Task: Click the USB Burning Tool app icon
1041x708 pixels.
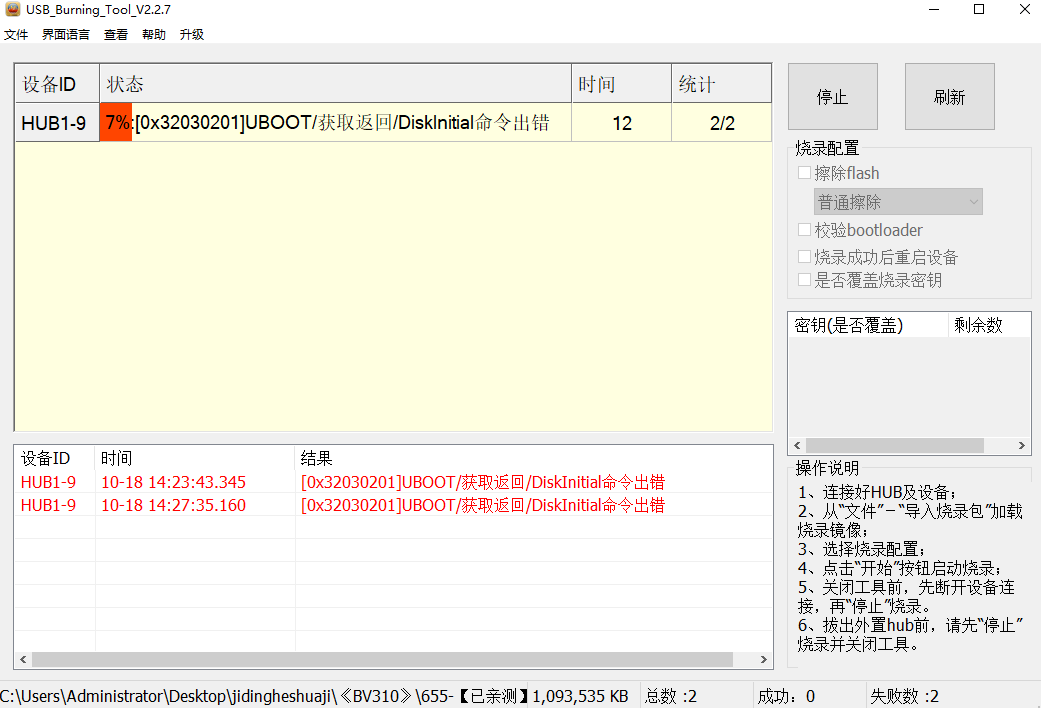Action: coord(12,10)
